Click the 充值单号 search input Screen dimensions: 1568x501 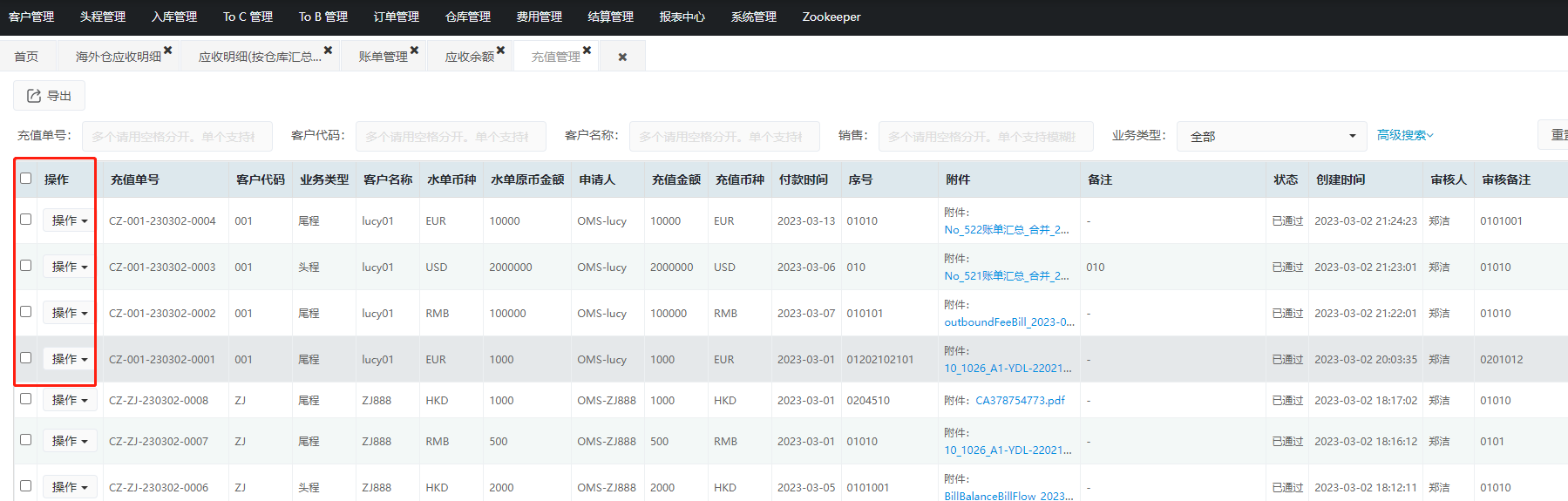177,136
